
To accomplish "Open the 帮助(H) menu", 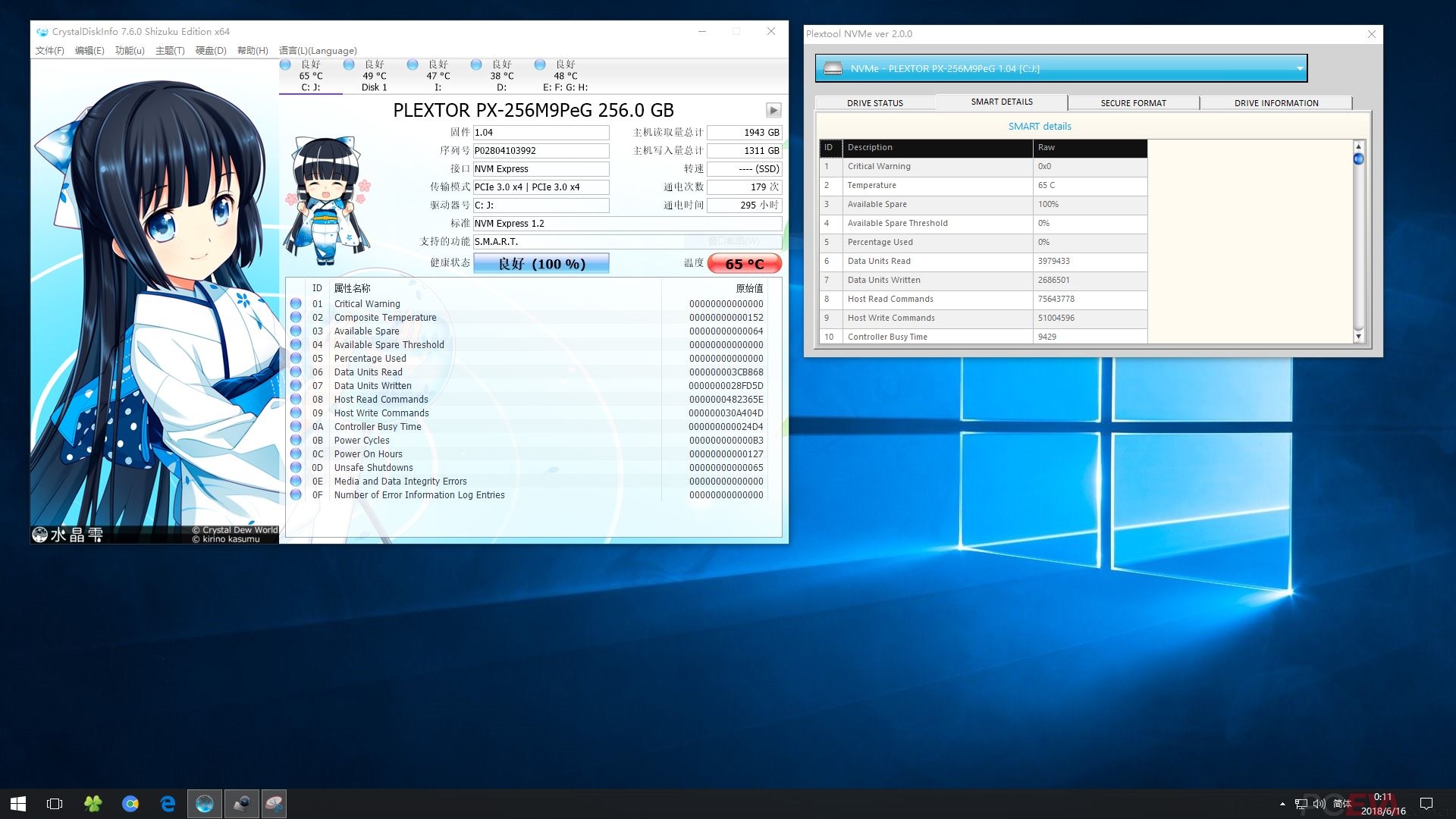I will pos(253,51).
